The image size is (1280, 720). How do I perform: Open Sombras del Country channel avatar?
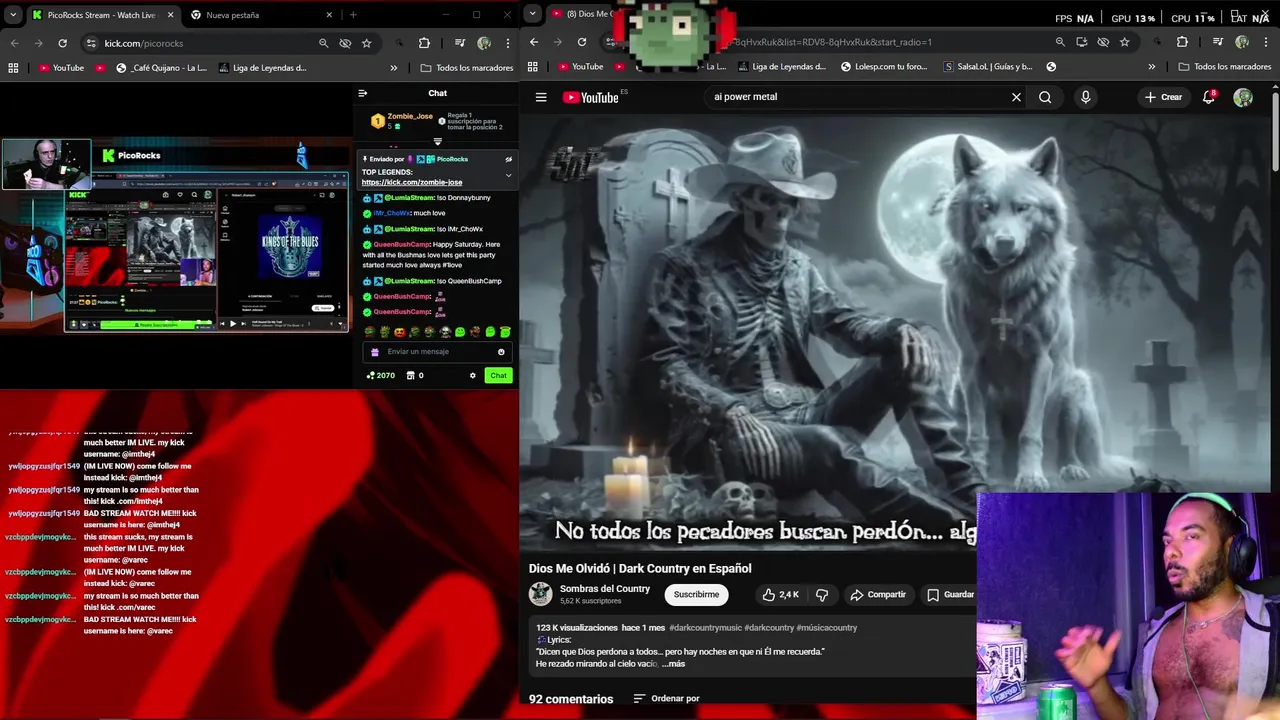[x=541, y=594]
